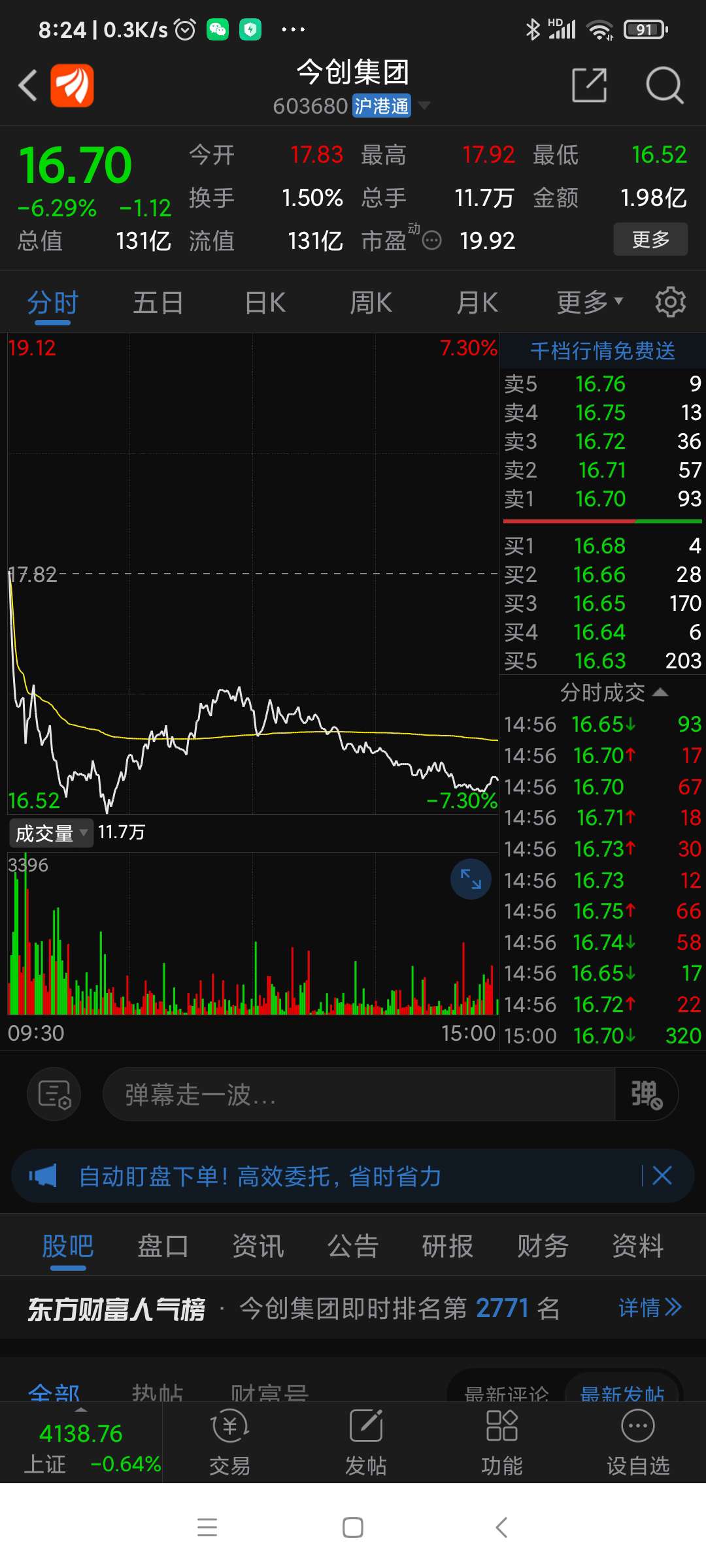
Task: Tap the battery indicator icon
Action: (645, 29)
